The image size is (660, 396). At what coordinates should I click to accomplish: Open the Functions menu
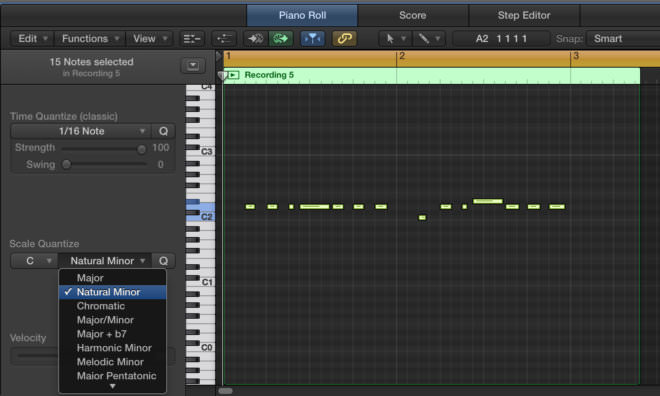coord(90,39)
